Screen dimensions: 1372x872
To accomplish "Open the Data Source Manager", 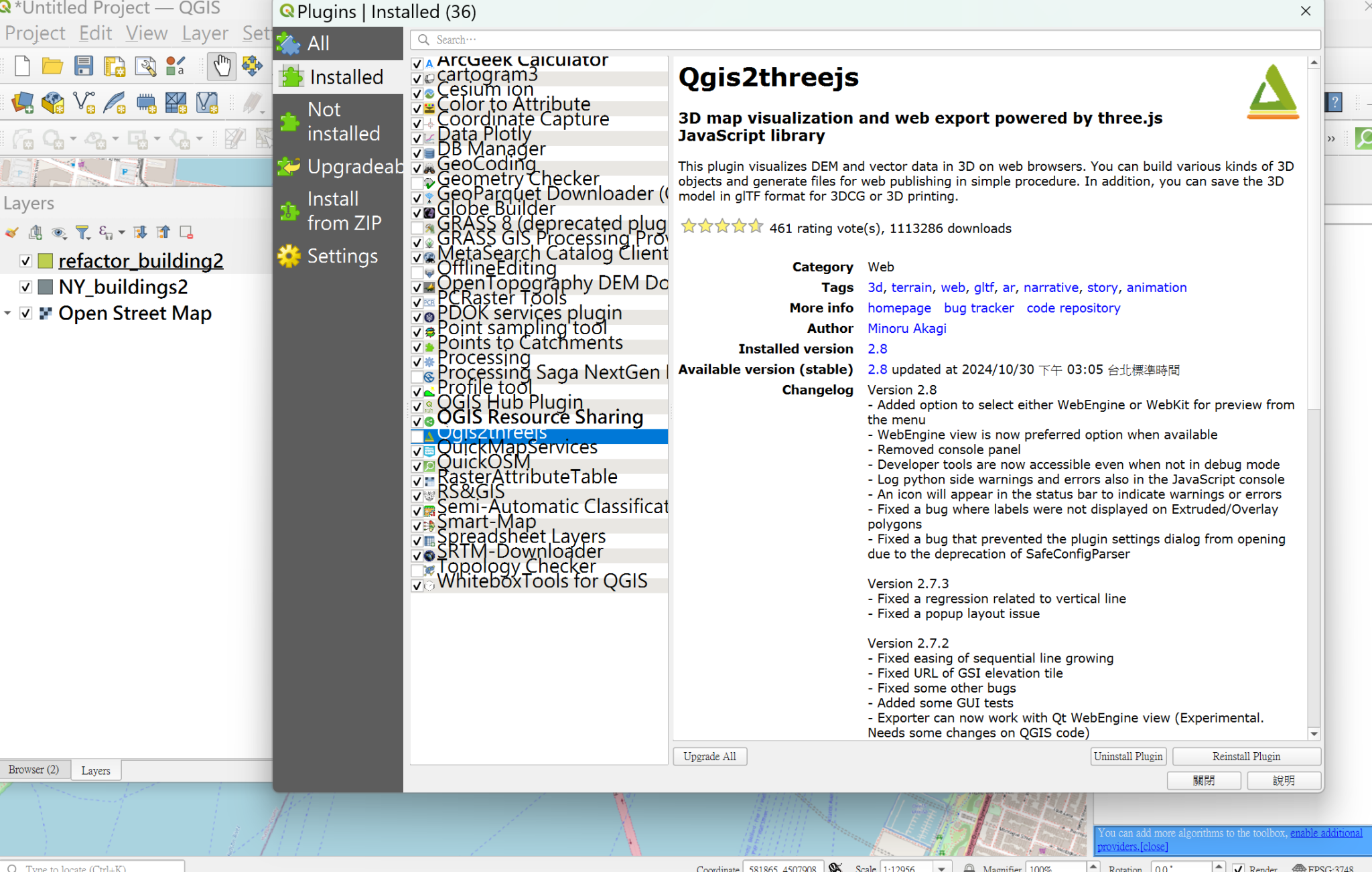I will (x=22, y=102).
